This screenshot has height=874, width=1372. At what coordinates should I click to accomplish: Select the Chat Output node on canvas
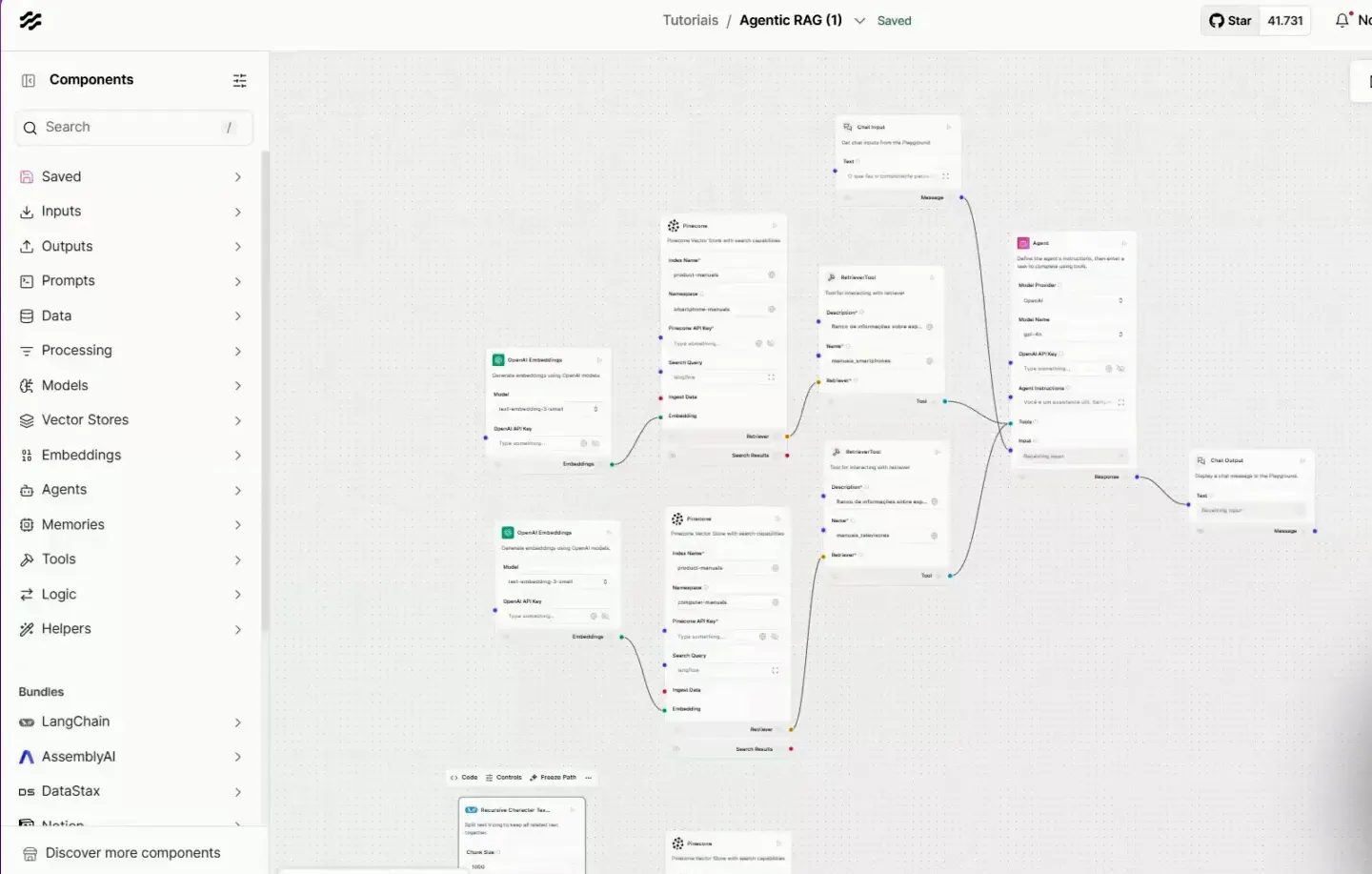tap(1253, 494)
